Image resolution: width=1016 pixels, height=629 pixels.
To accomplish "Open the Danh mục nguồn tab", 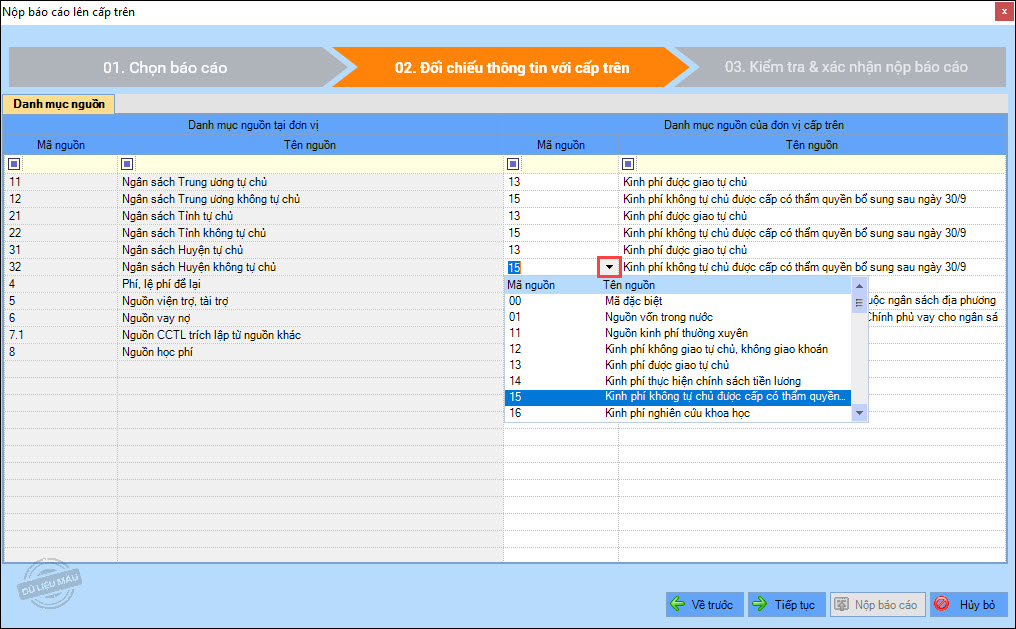I will [59, 104].
